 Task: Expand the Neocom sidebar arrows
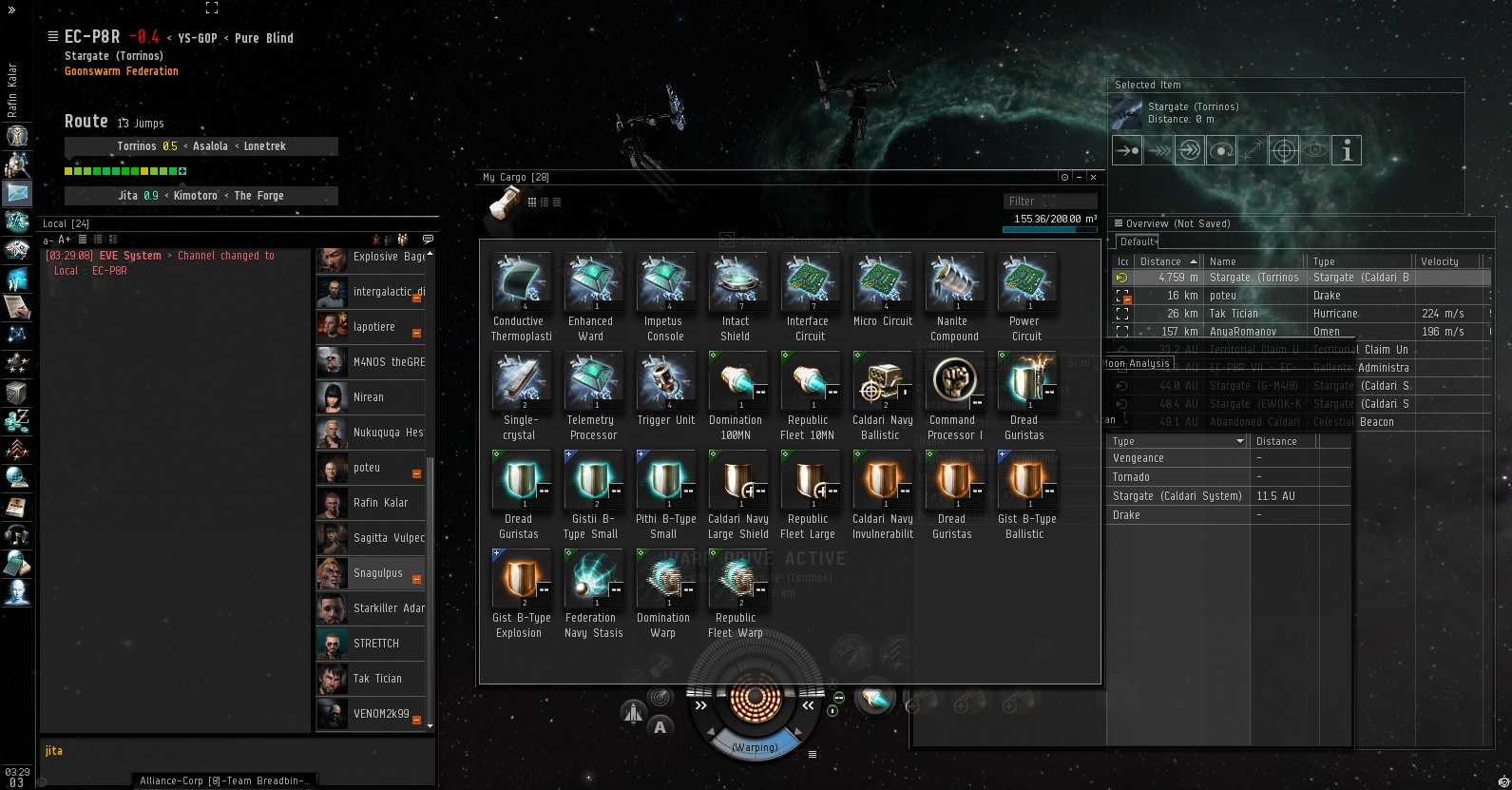[x=12, y=10]
